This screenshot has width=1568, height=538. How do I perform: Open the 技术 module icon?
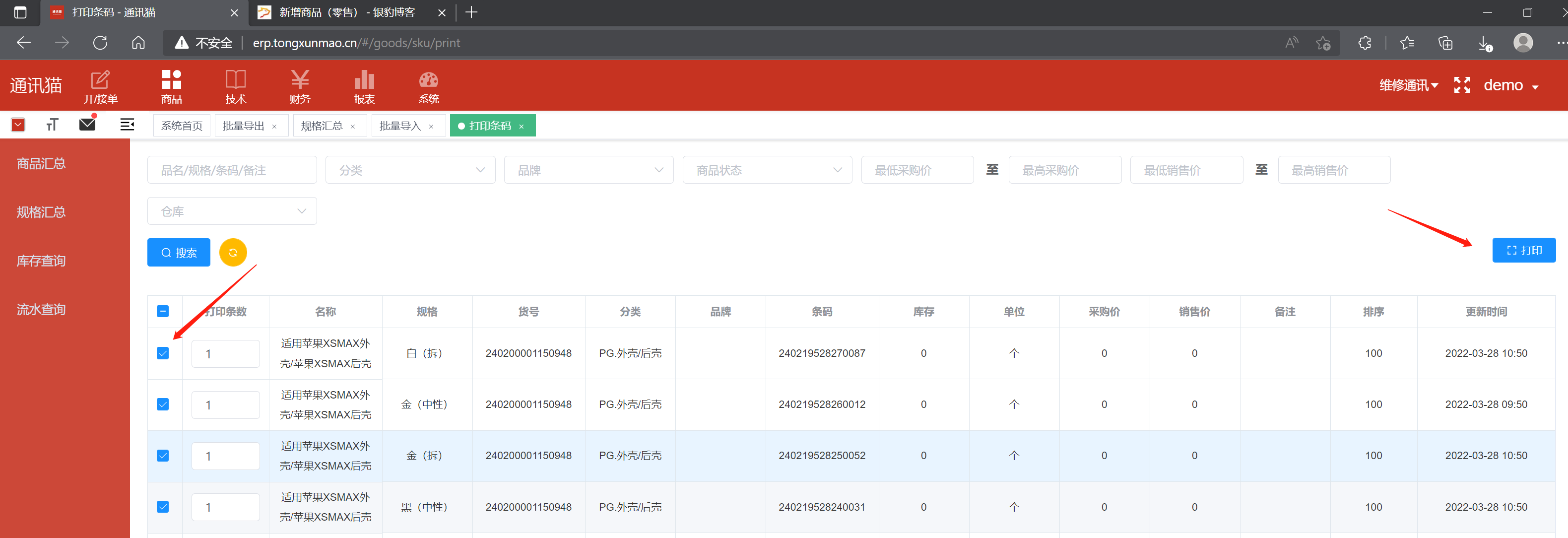click(236, 86)
